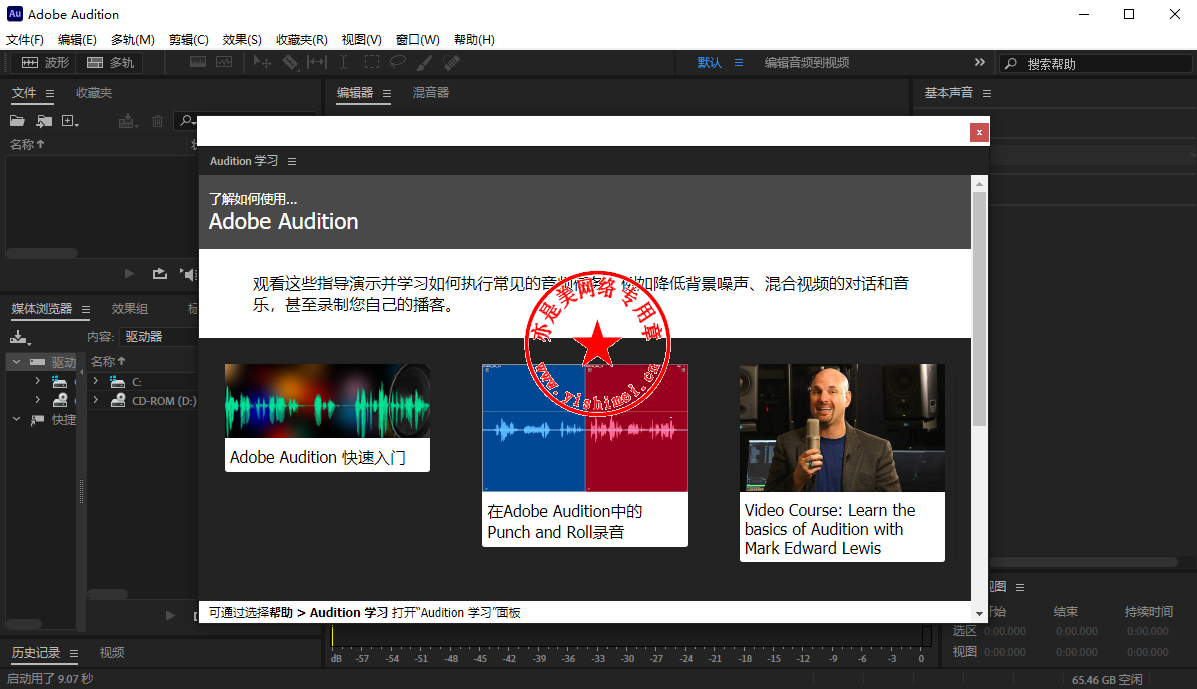Open the 内容 驱动器 dropdown
1197x689 pixels.
pos(158,336)
